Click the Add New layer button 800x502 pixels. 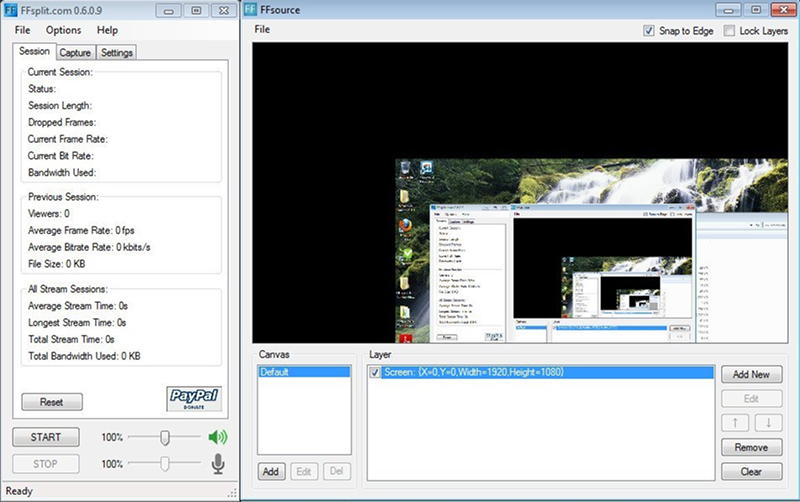(x=752, y=374)
